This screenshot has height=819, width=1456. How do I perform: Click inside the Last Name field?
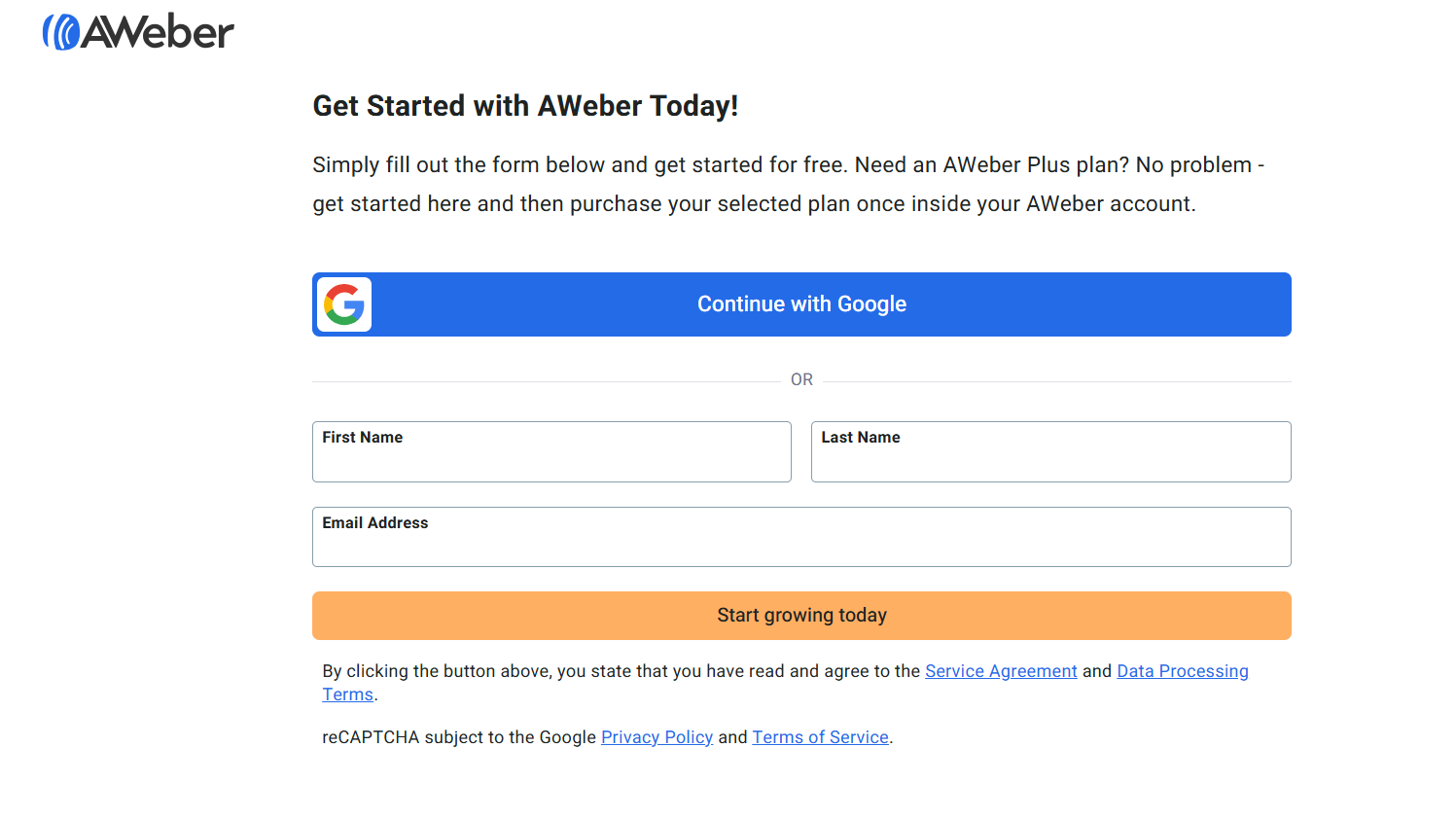[x=1050, y=461]
